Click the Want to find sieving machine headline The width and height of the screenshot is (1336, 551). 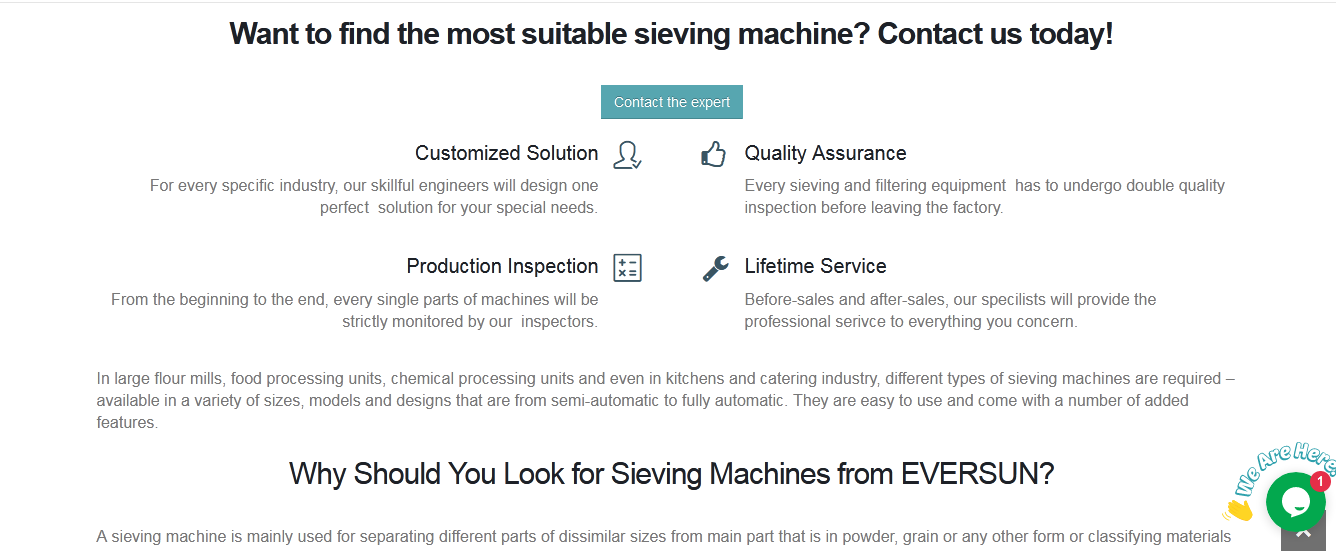pyautogui.click(x=671, y=34)
